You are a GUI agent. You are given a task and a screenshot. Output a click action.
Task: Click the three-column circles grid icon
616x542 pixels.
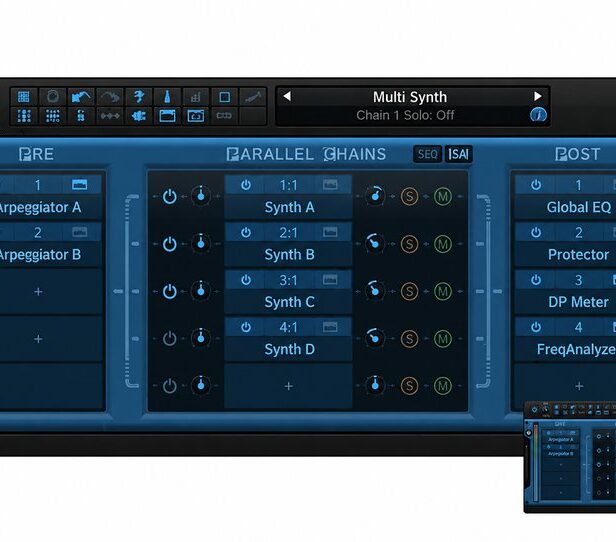pyautogui.click(x=24, y=116)
